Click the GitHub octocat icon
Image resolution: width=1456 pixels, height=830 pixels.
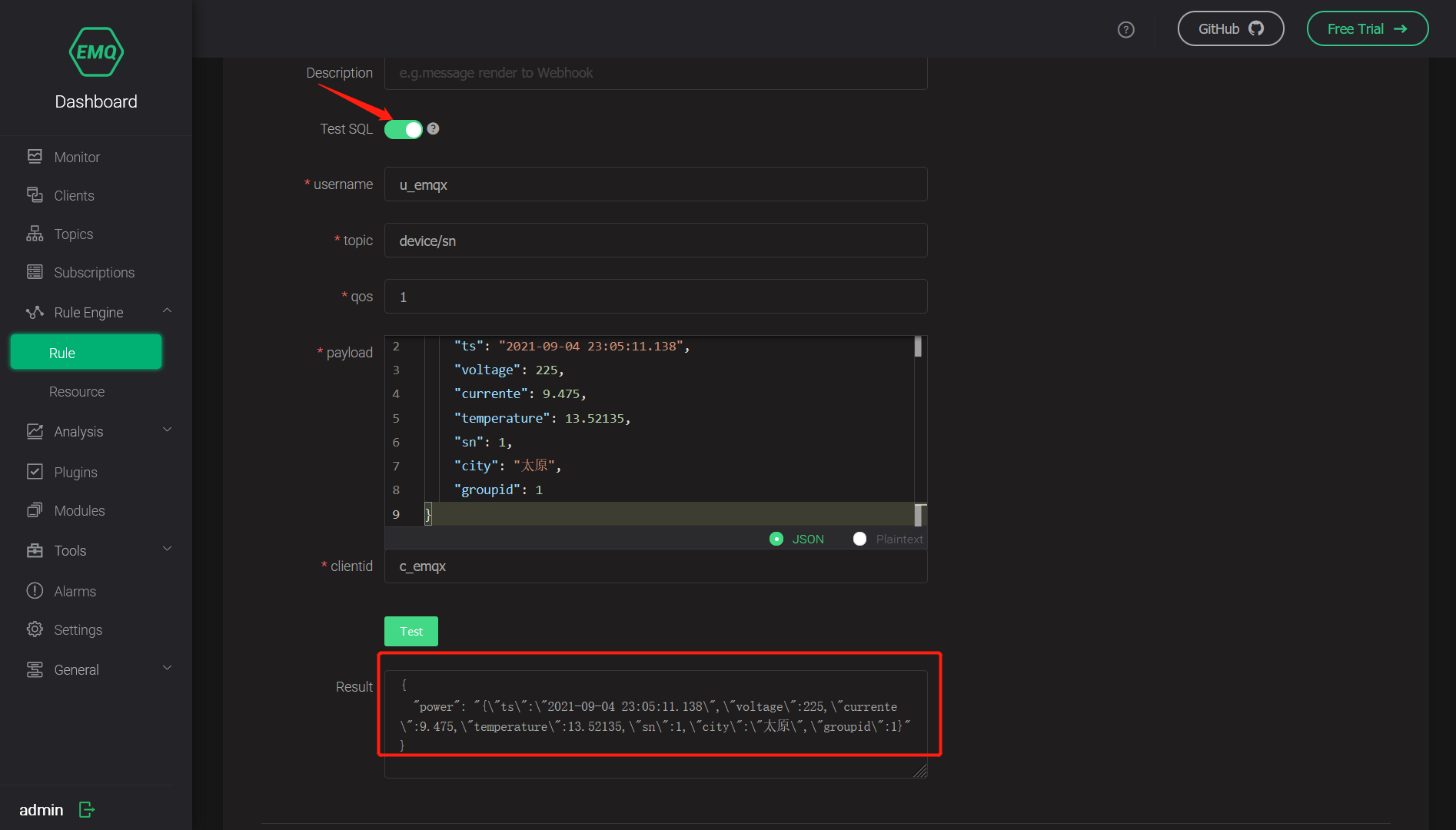pos(1256,28)
